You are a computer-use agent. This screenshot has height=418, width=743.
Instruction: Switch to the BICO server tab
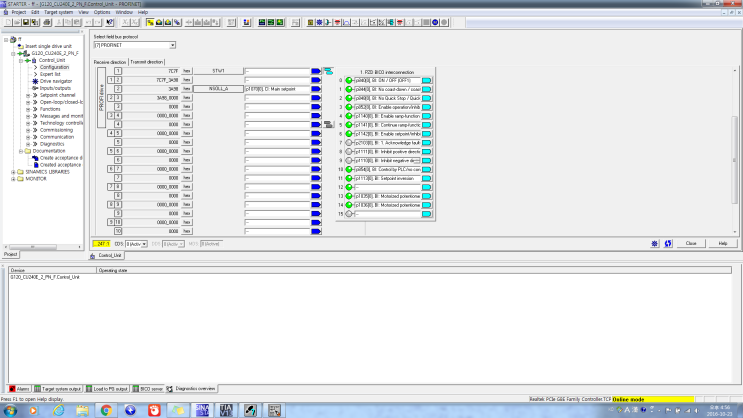pyautogui.click(x=148, y=389)
